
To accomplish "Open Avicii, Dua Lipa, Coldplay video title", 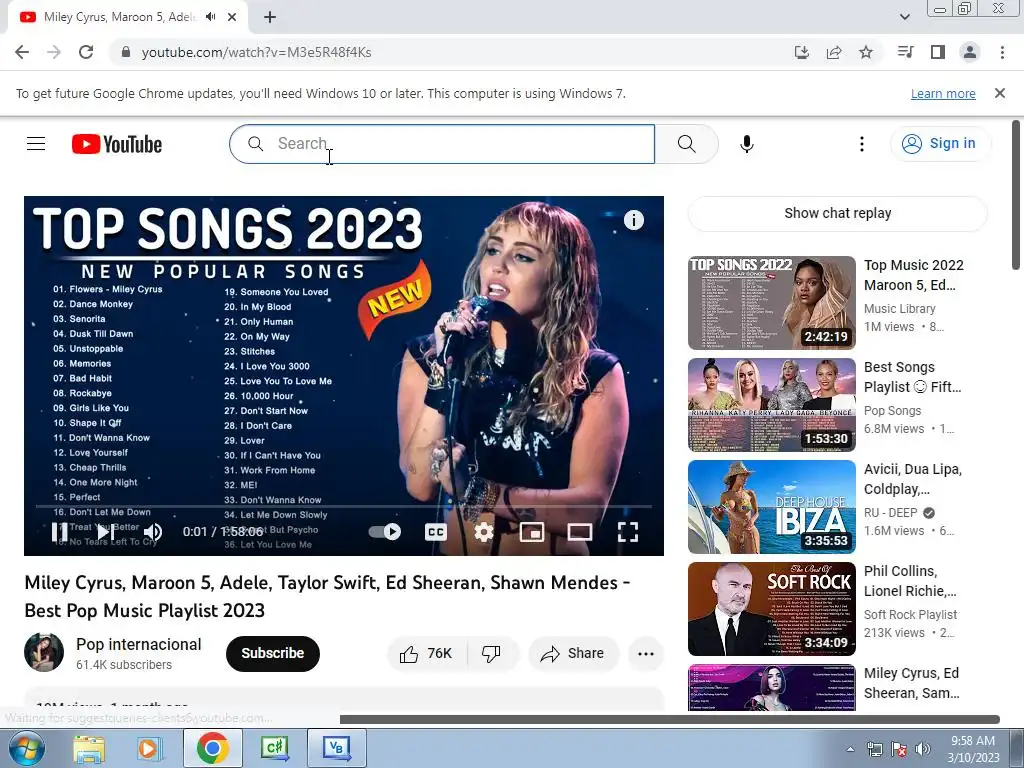I will pyautogui.click(x=912, y=479).
